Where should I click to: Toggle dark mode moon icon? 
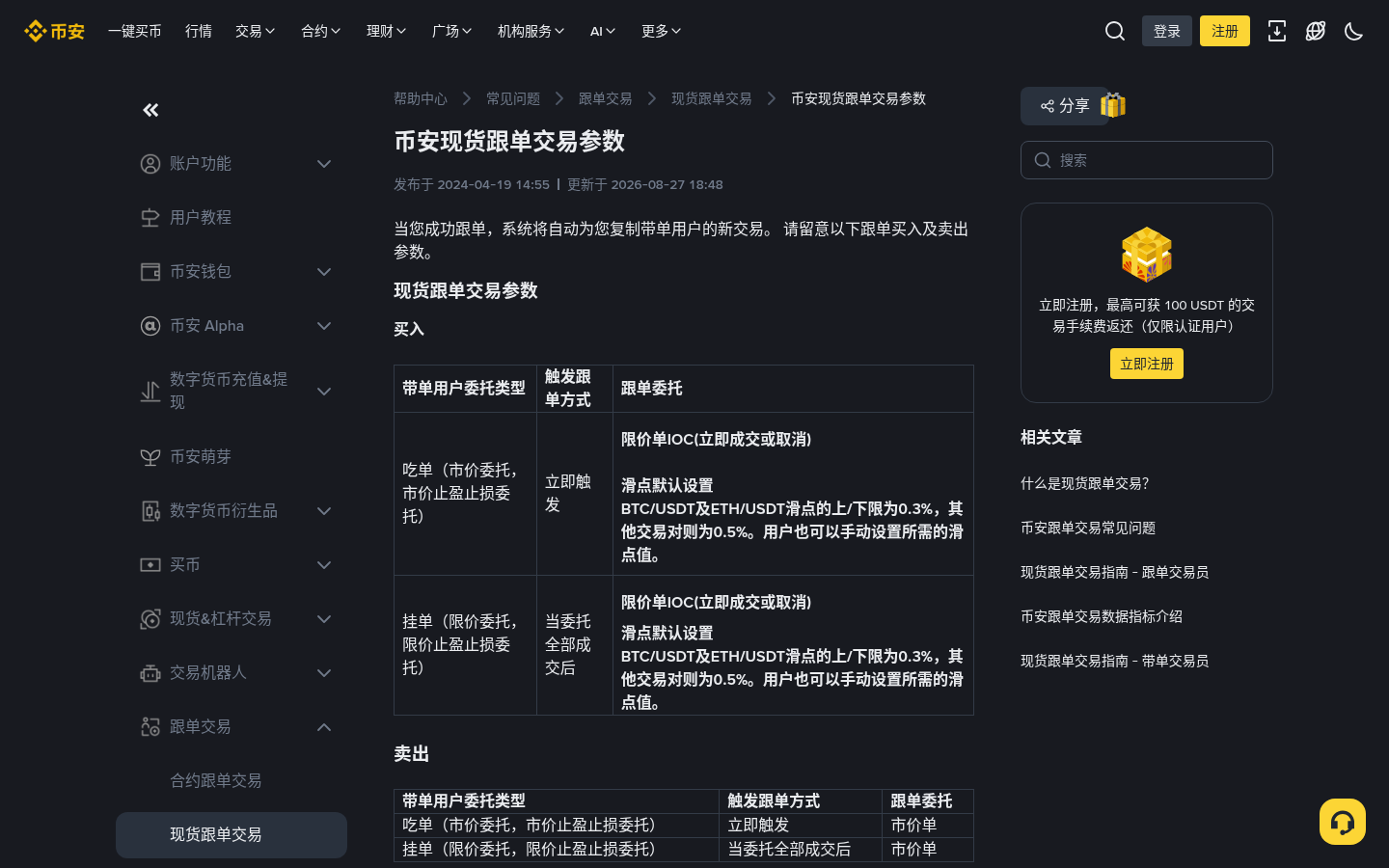[x=1354, y=31]
